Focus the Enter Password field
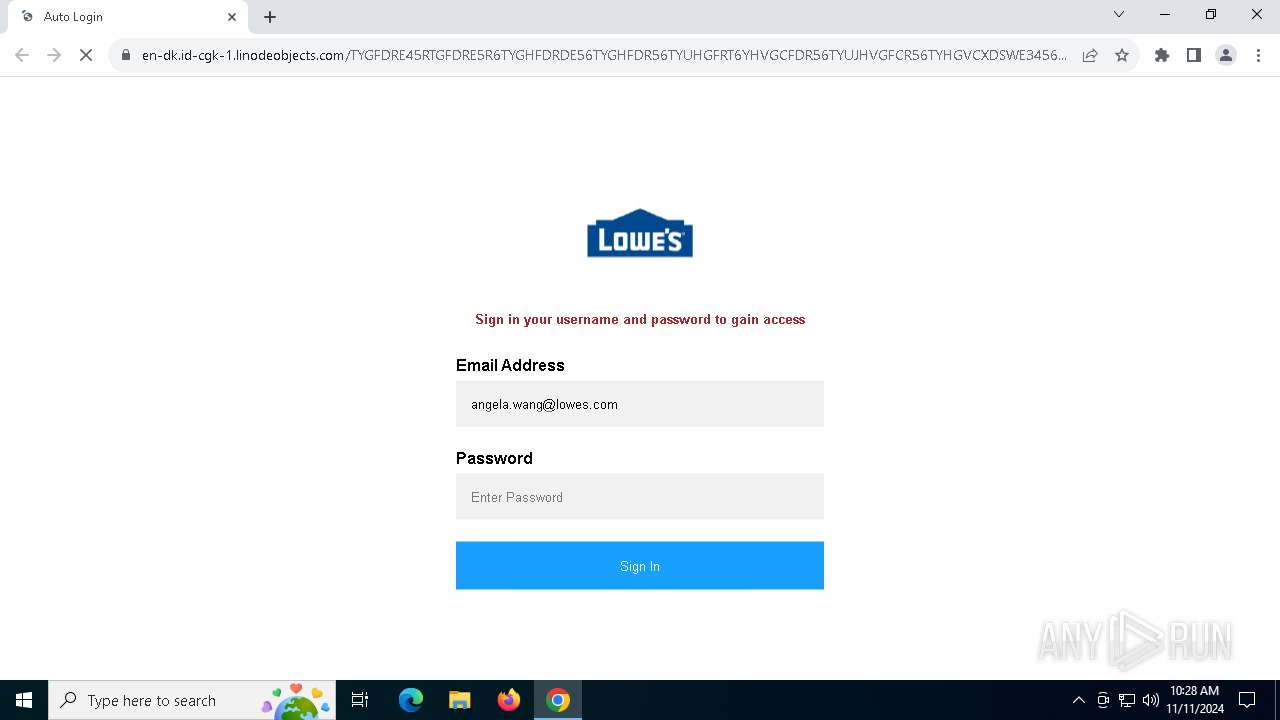Viewport: 1280px width, 720px height. click(x=640, y=497)
